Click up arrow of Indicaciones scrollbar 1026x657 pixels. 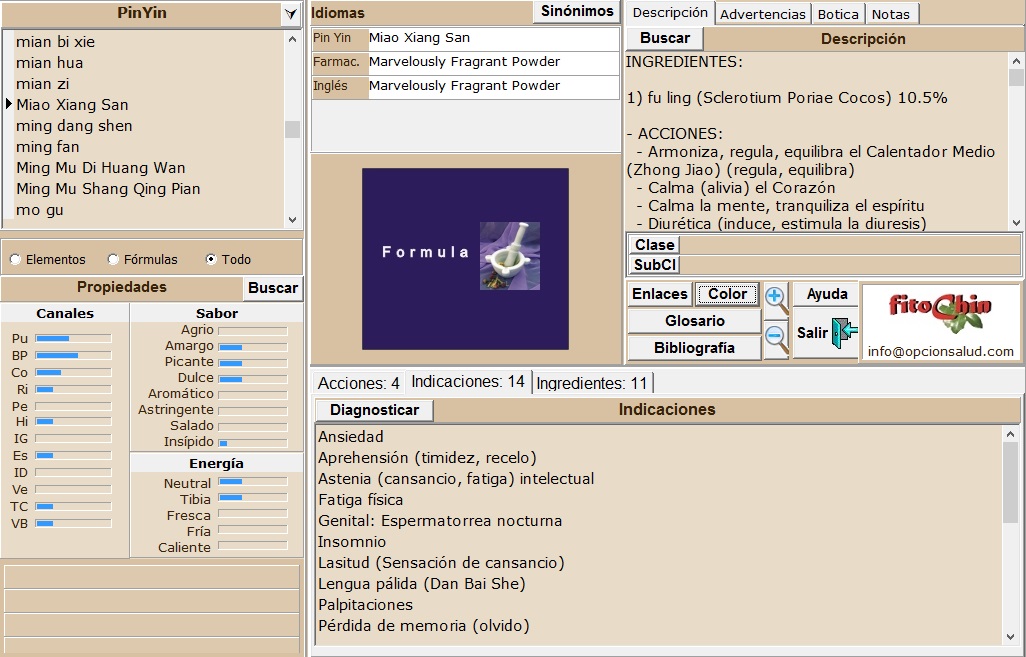point(1010,434)
